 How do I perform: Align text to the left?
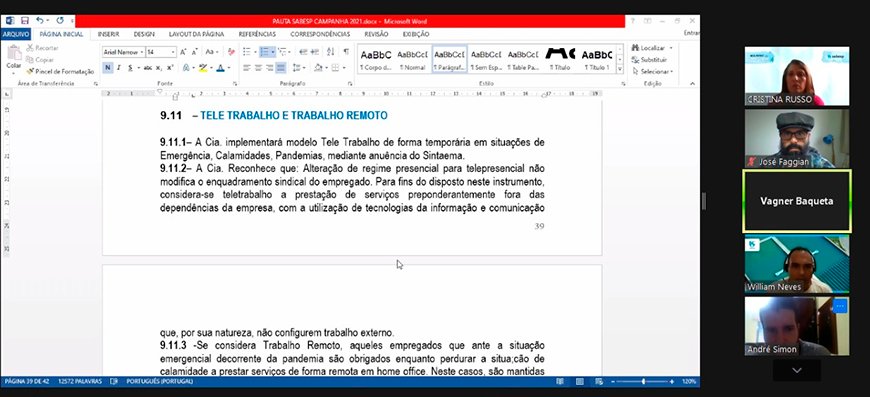[x=247, y=68]
